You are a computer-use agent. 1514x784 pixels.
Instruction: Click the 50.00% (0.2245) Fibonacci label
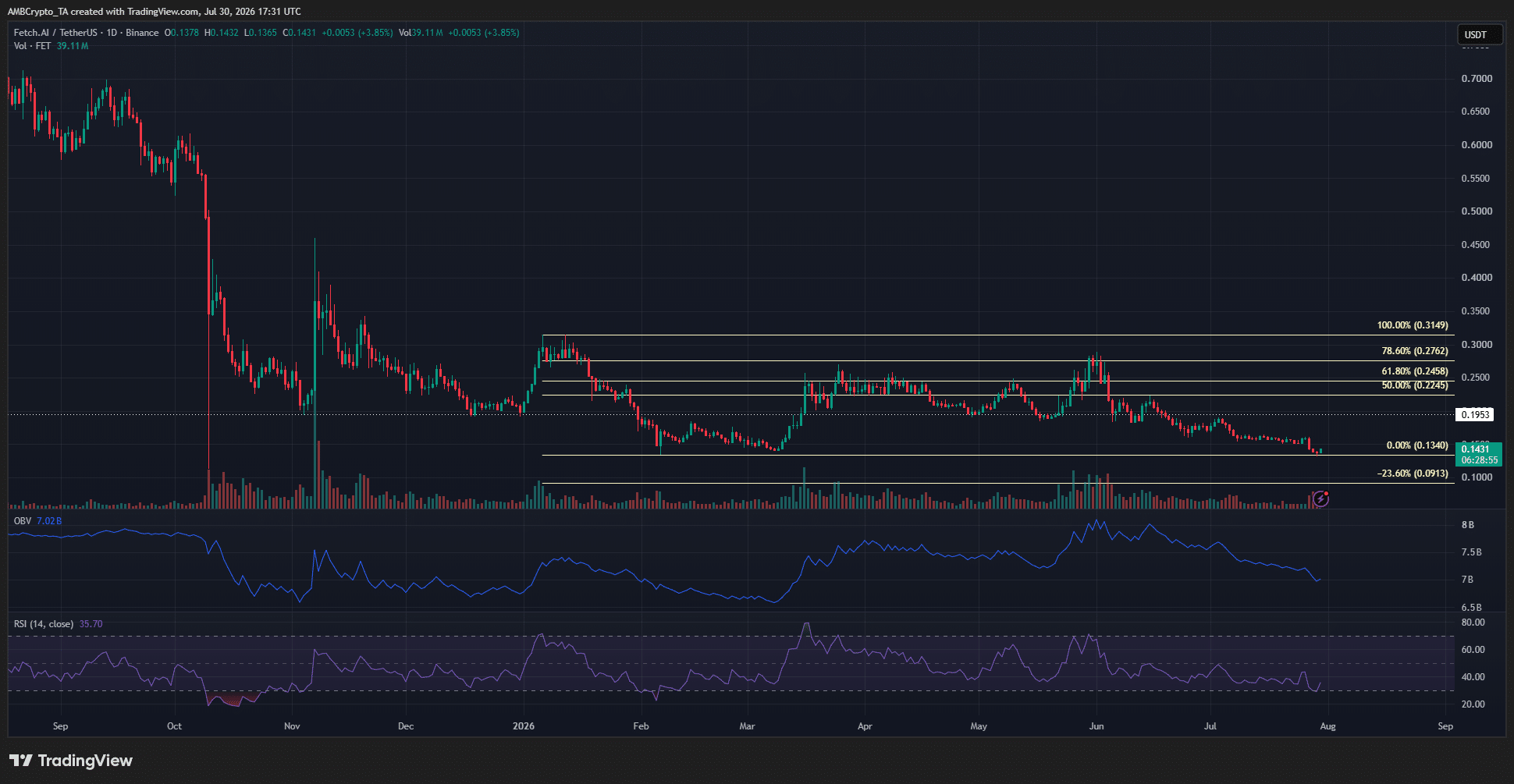[1415, 385]
